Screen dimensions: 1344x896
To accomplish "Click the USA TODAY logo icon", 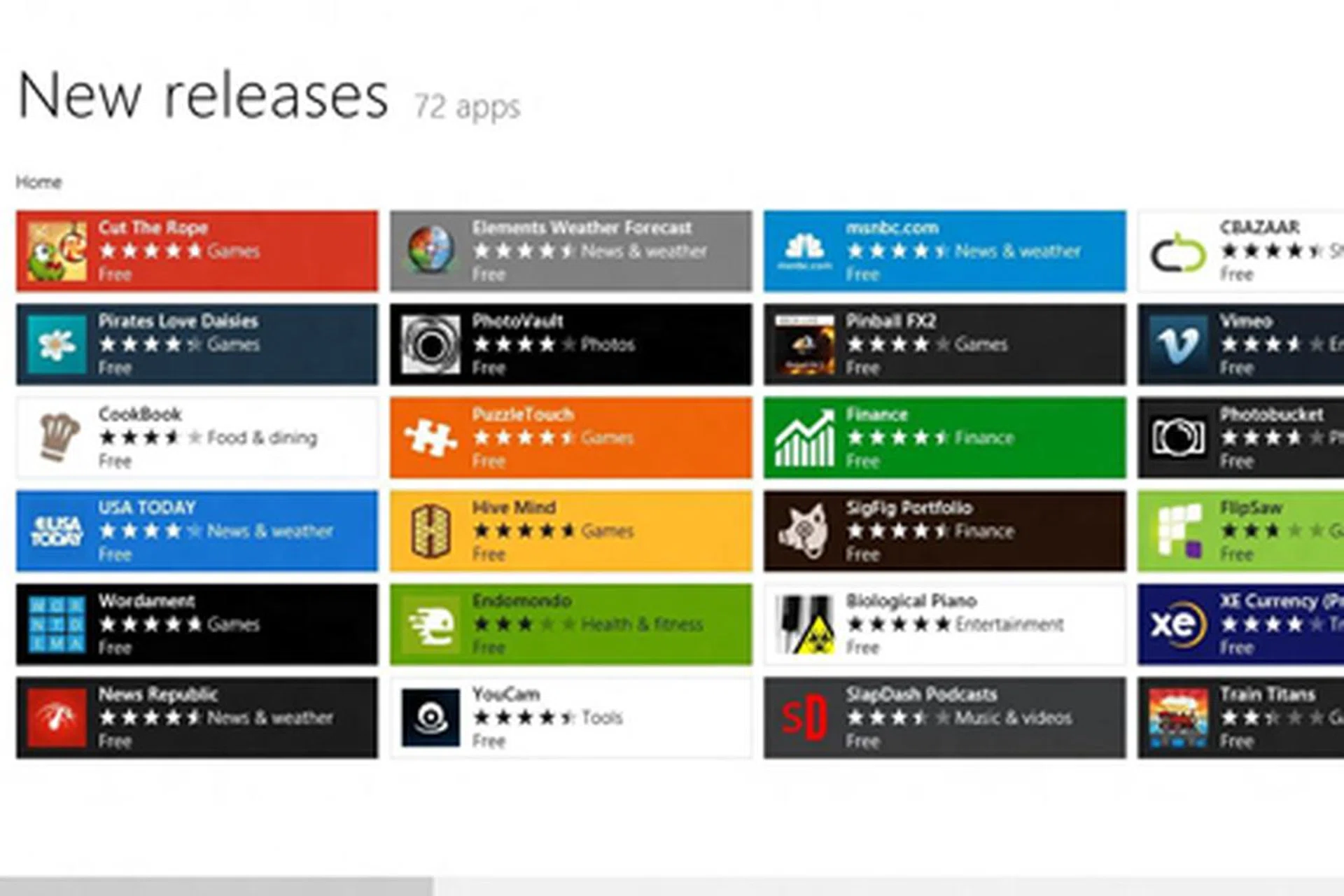I will [57, 531].
